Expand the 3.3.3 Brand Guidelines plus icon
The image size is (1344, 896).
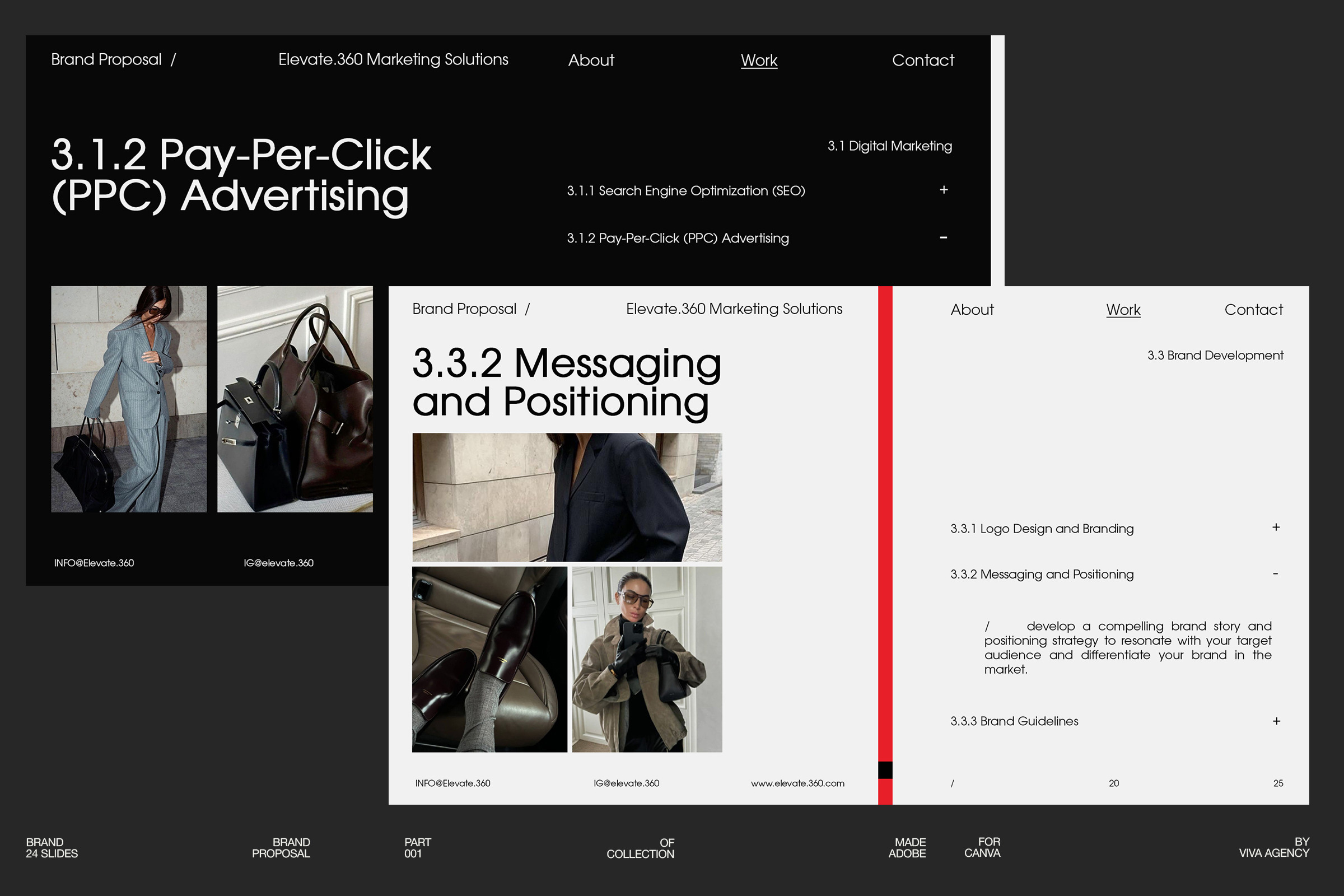click(1276, 721)
